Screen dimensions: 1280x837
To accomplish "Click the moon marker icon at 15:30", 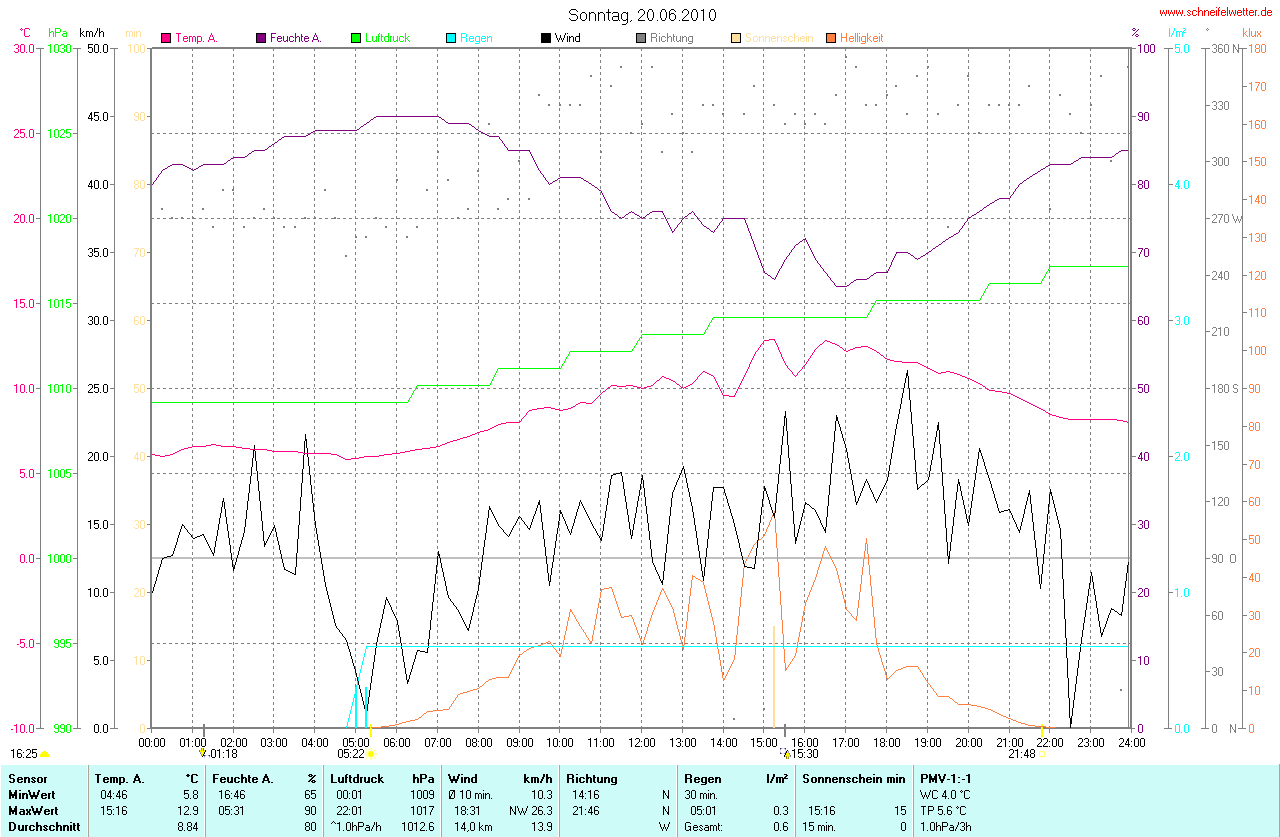I will pyautogui.click(x=786, y=753).
